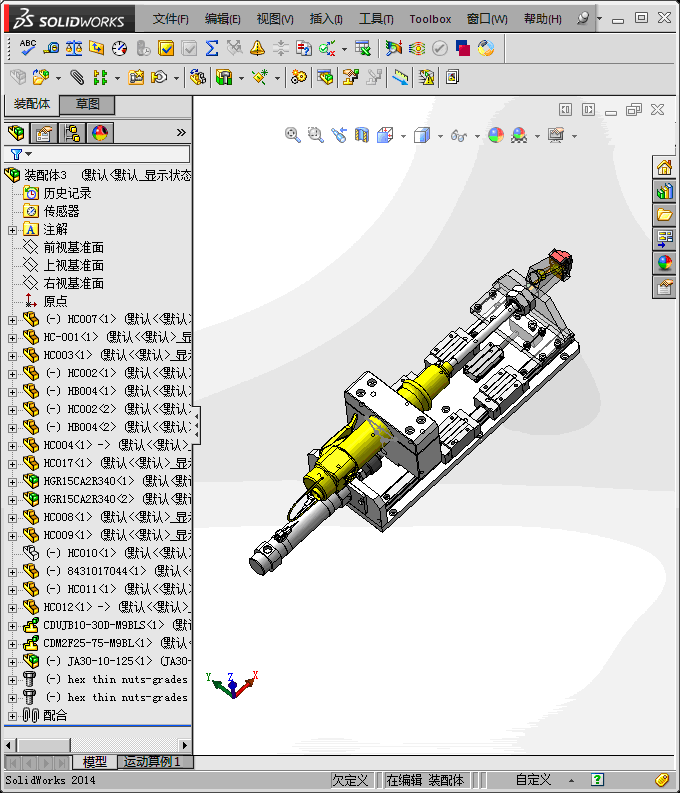Open the Toolbox menu
This screenshot has height=793, width=680.
(430, 19)
